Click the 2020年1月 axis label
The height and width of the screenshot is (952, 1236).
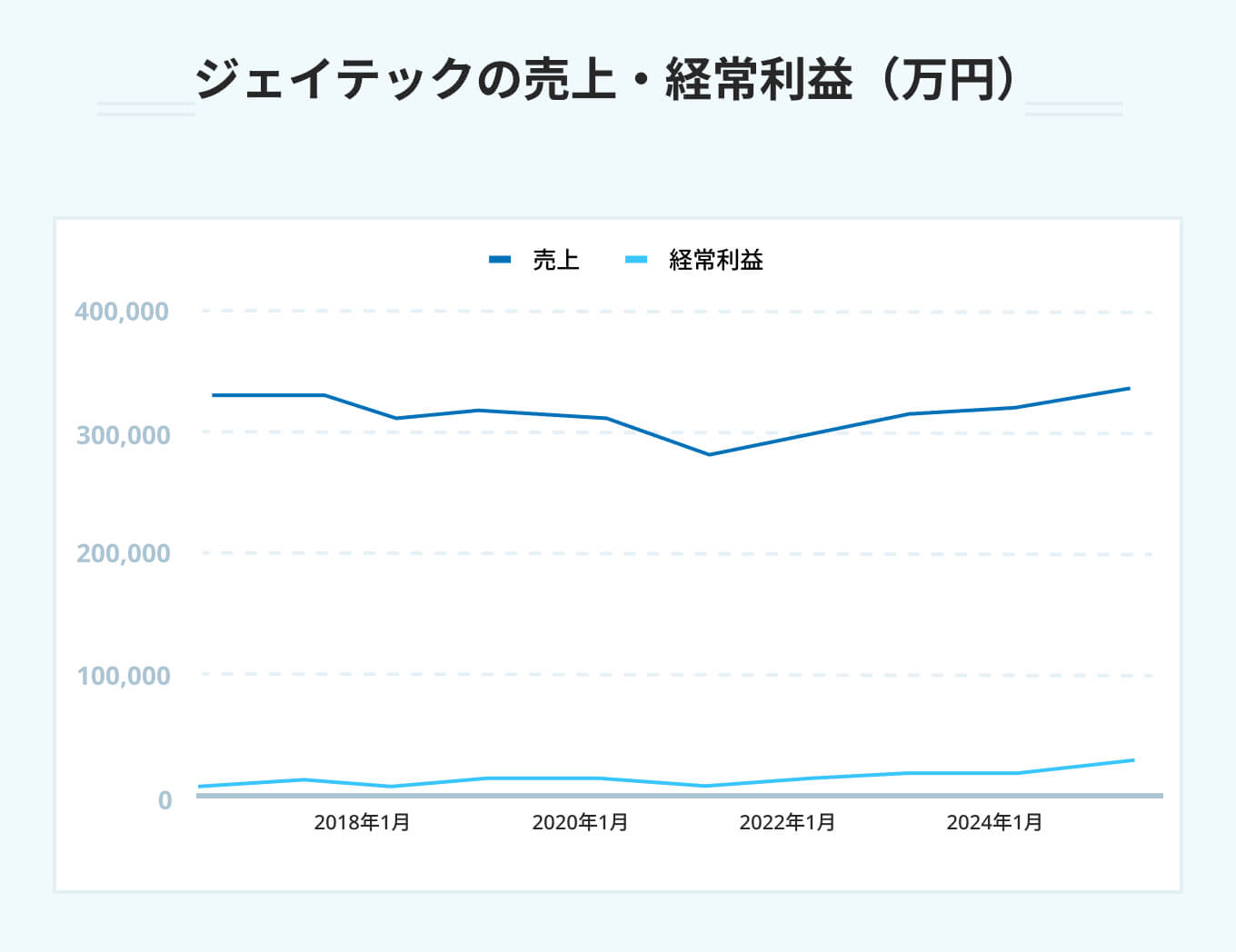(579, 823)
